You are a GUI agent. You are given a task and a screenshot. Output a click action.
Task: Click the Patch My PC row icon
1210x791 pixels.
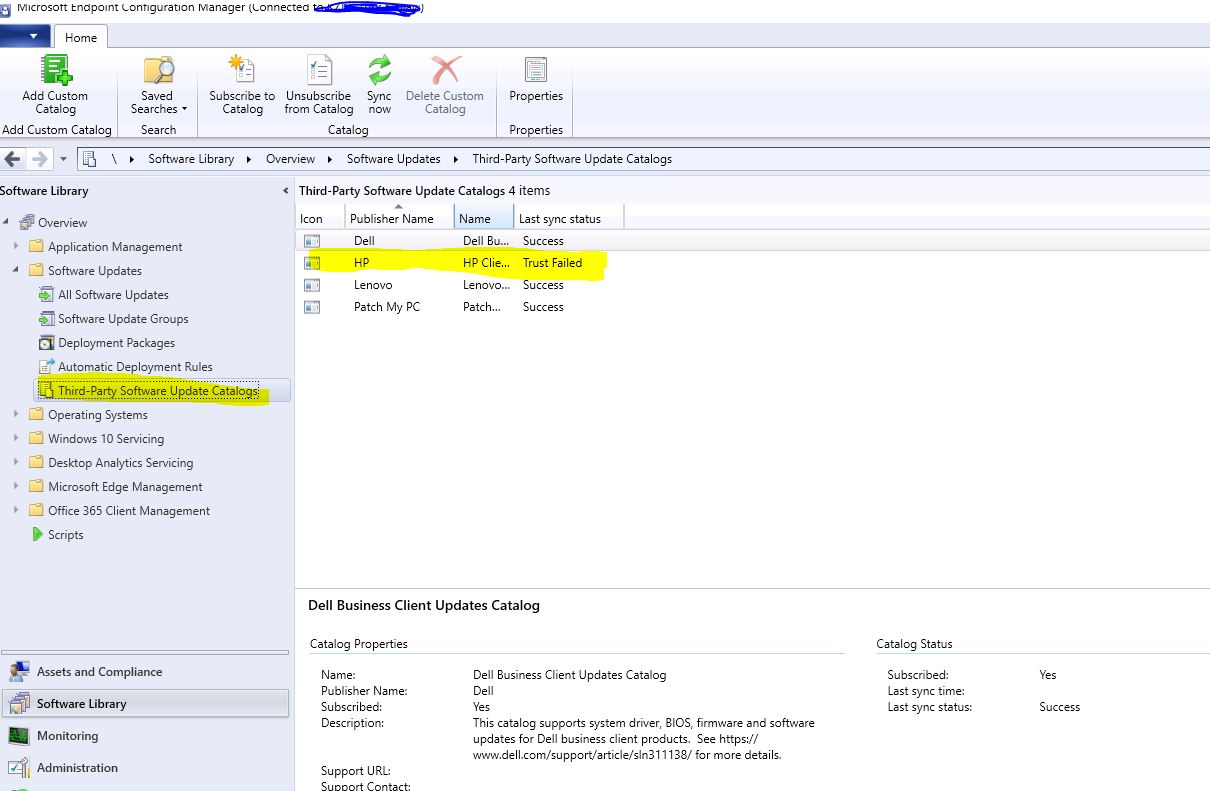pos(312,307)
